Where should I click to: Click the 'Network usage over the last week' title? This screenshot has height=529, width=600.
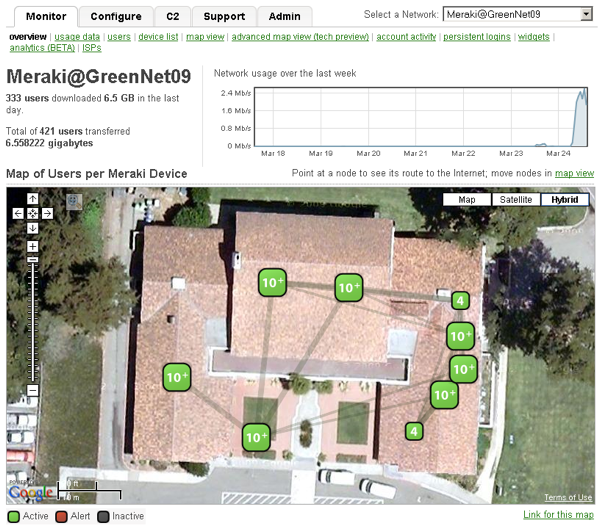click(285, 73)
